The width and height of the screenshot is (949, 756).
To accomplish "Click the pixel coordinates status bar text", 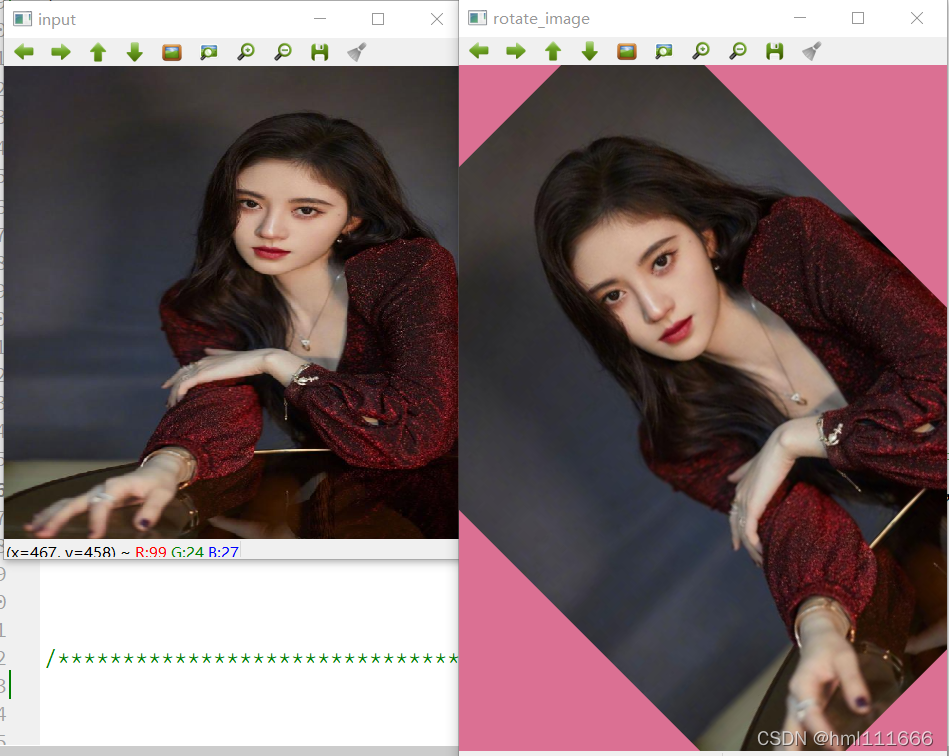I will point(67,552).
